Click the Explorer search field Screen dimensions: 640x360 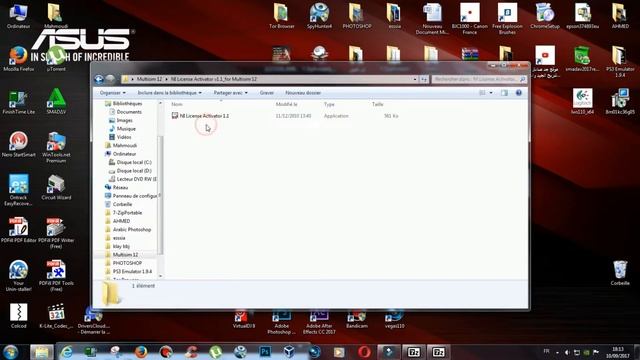(479, 79)
